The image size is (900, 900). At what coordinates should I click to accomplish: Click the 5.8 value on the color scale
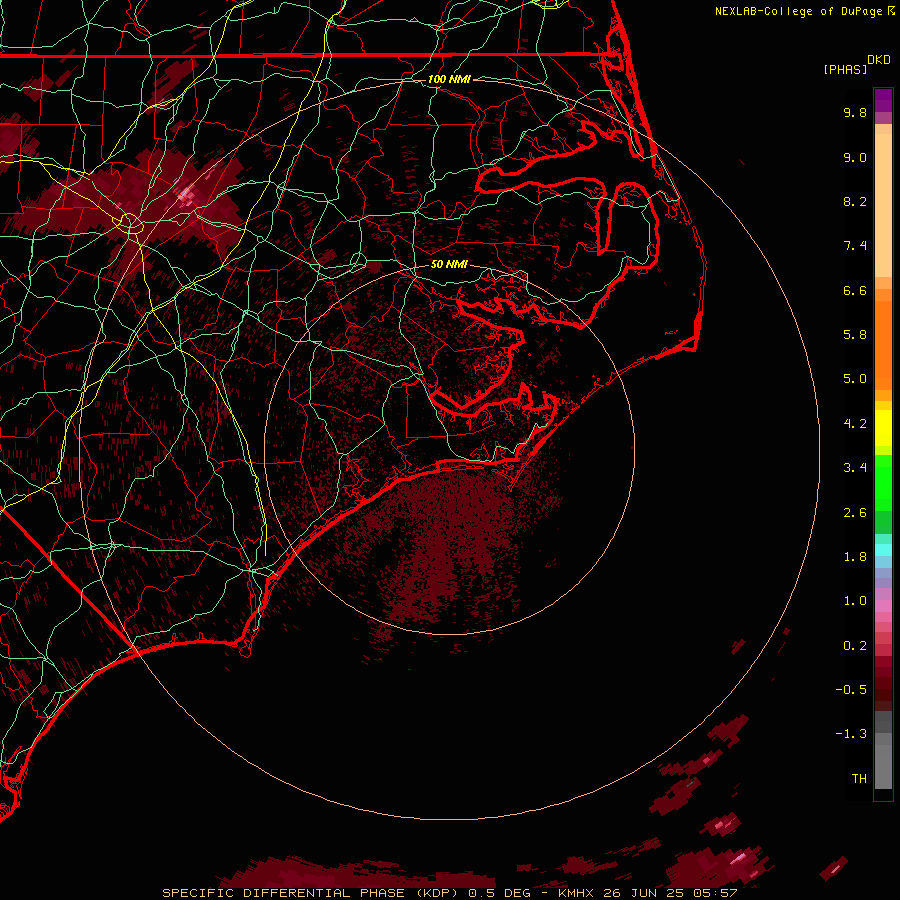click(855, 335)
